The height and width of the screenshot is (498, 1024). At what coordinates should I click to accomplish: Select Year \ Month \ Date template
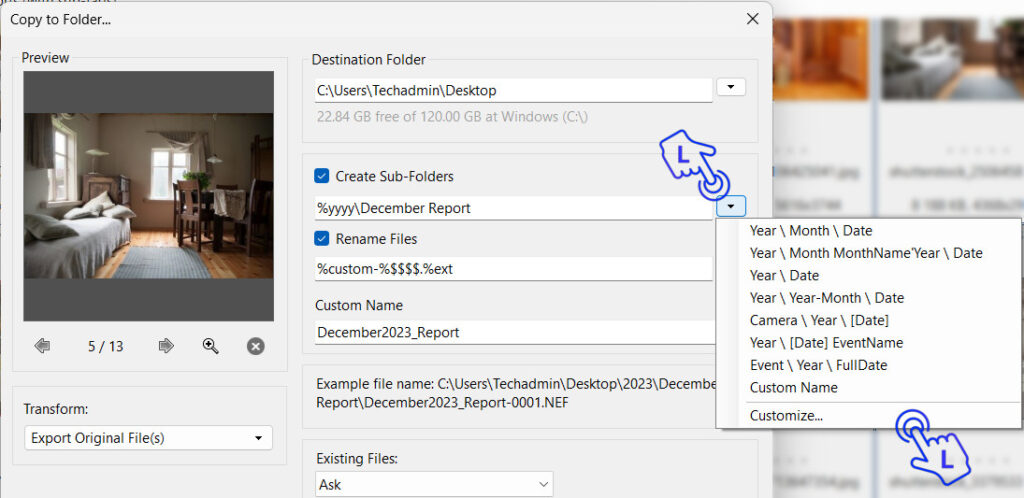[811, 231]
